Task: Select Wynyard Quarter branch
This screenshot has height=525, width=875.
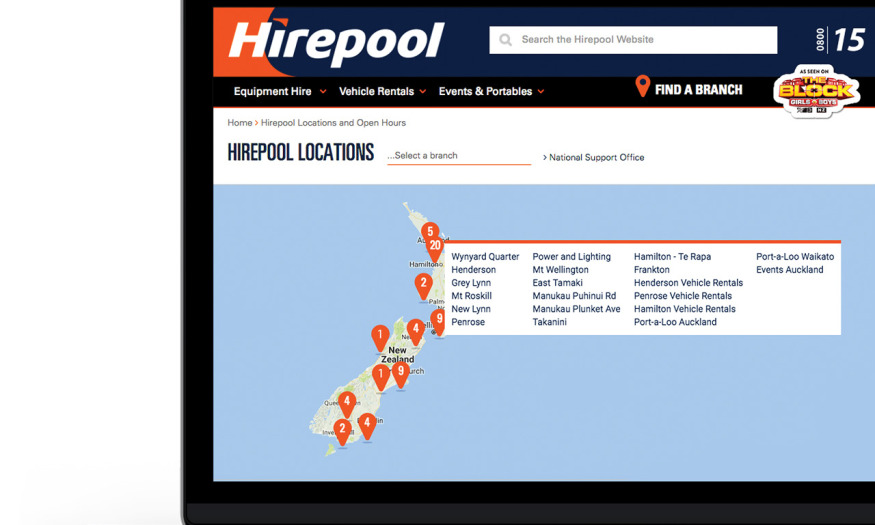Action: tap(485, 257)
